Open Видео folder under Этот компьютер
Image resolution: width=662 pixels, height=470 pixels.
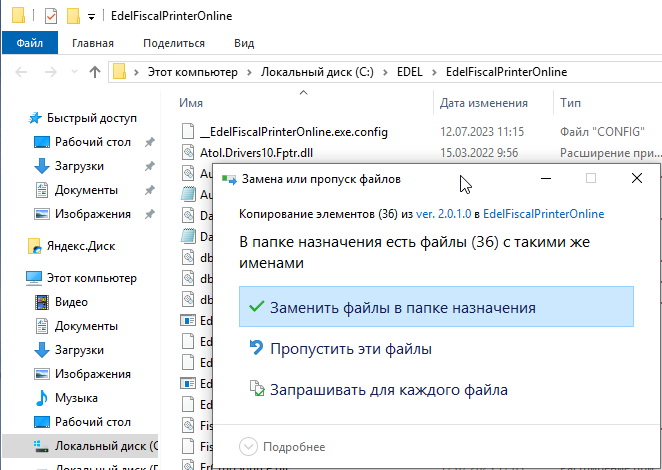pos(71,302)
